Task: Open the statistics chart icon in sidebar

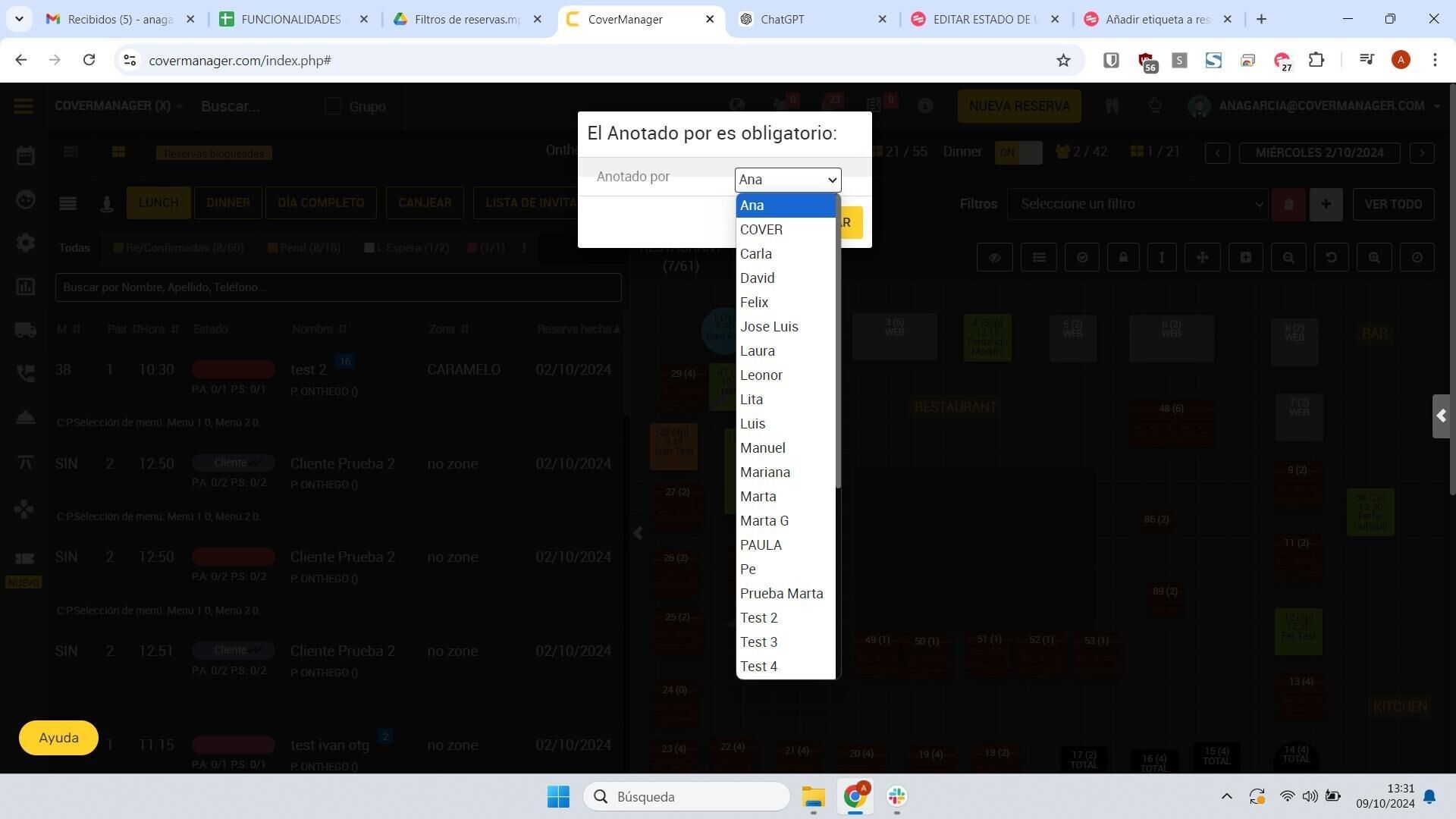Action: tap(25, 287)
